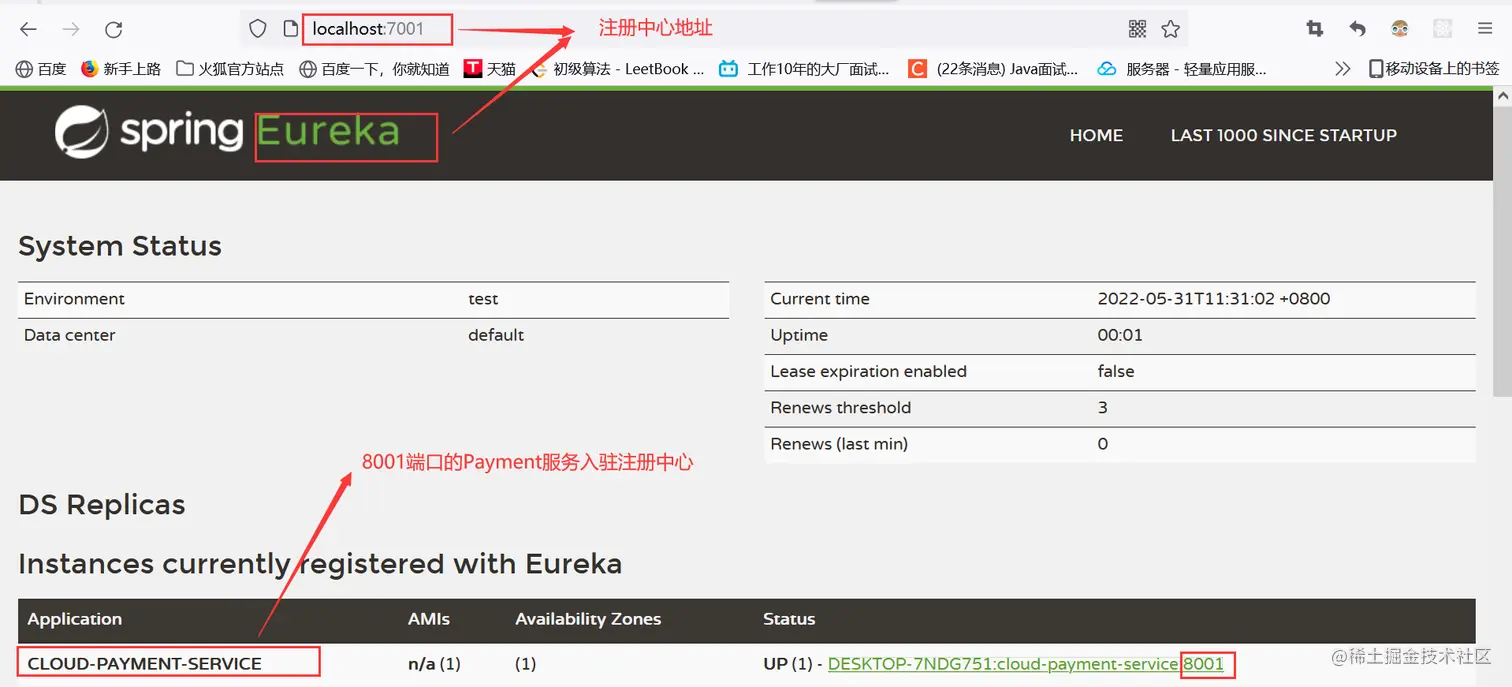Click the browser forward arrow

tap(71, 29)
